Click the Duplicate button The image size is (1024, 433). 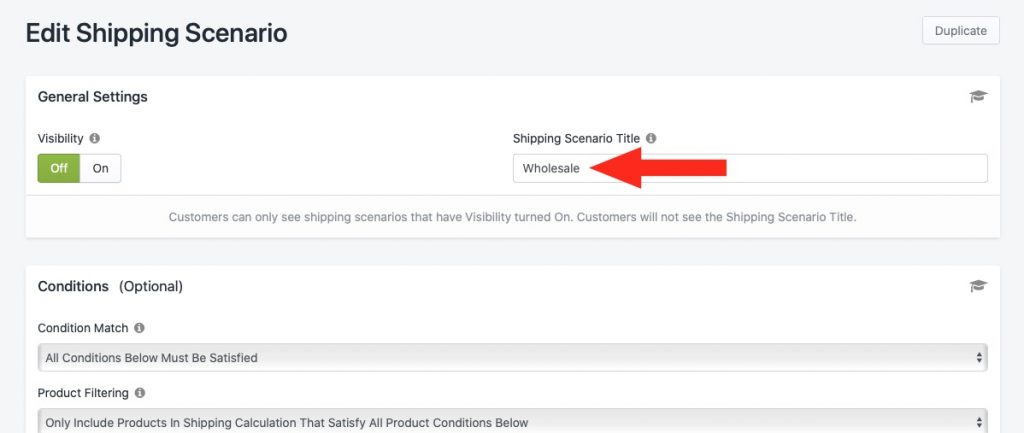(x=961, y=31)
